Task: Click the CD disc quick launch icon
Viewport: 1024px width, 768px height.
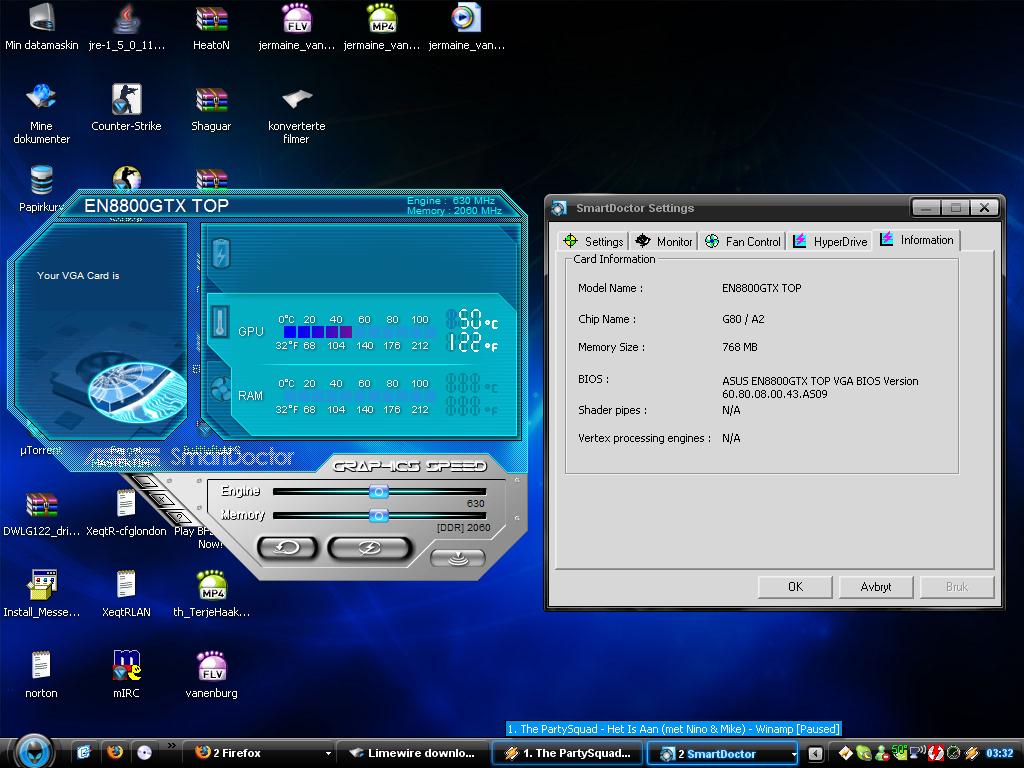Action: tap(144, 752)
